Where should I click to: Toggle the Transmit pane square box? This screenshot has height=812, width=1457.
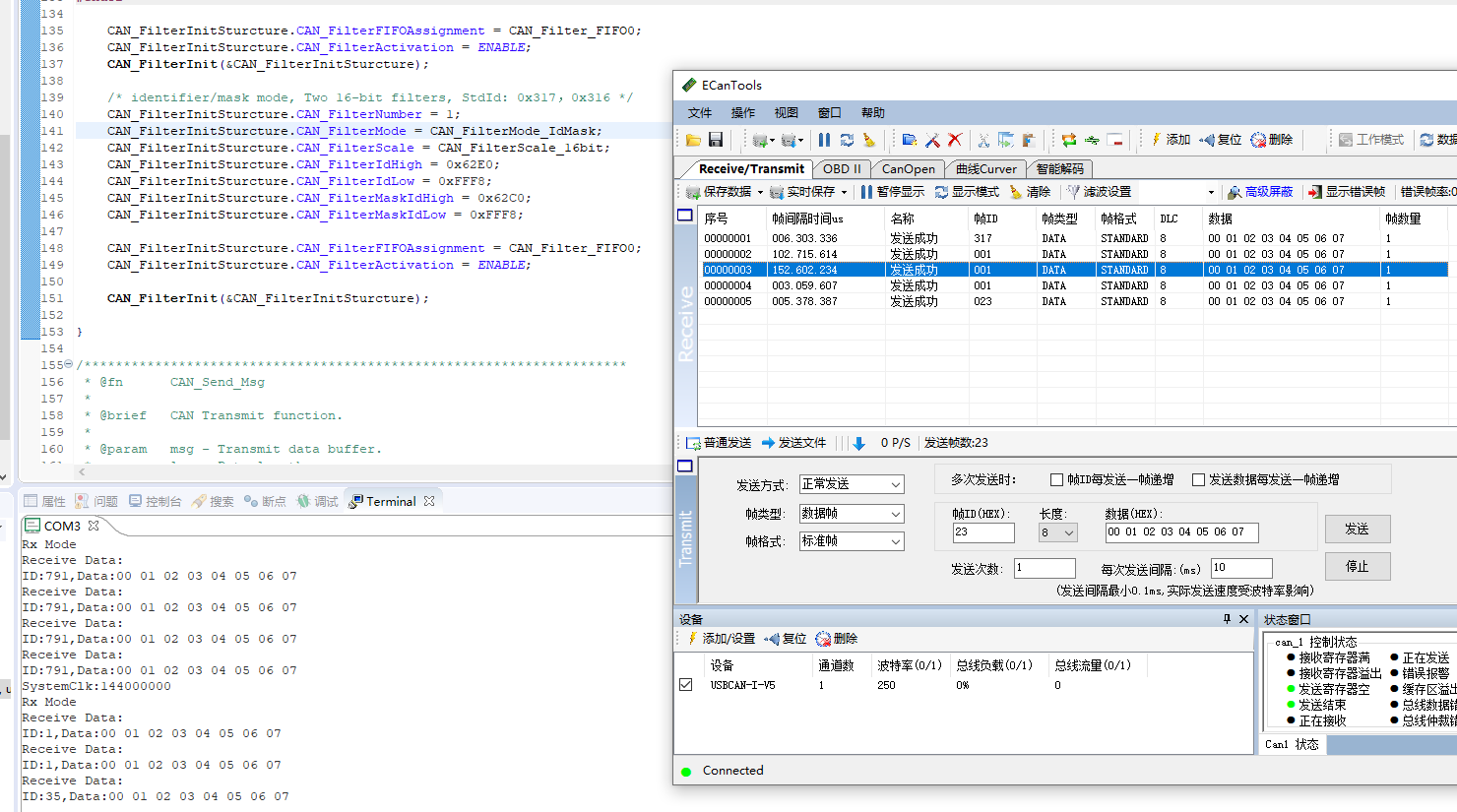coord(685,467)
